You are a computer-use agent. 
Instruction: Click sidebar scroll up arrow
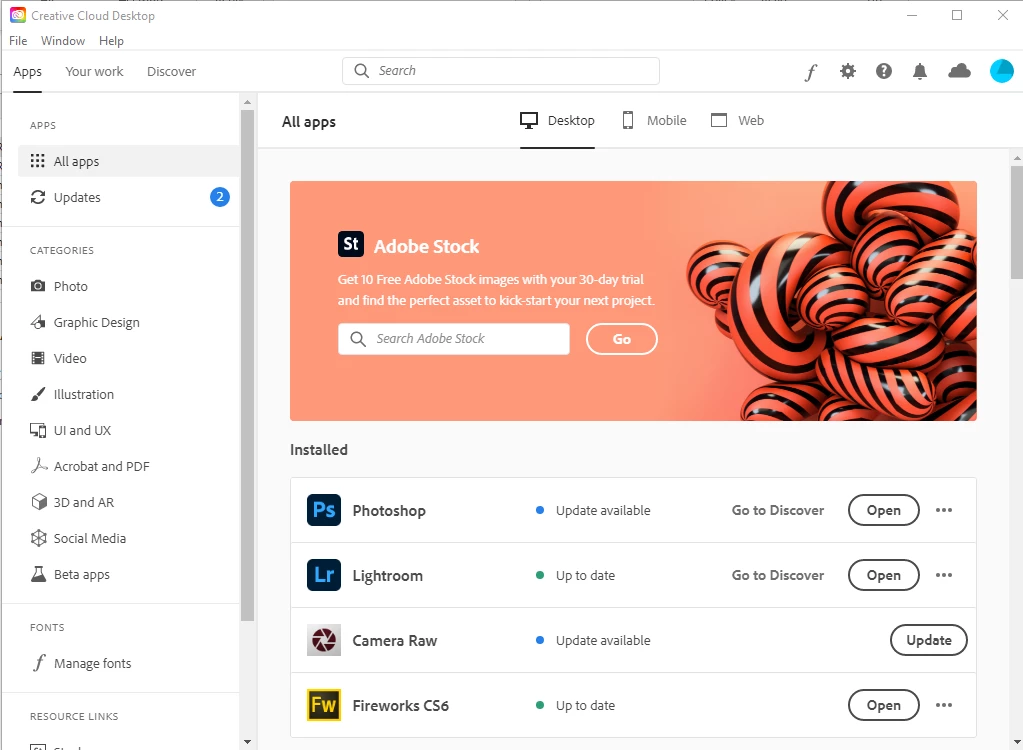[x=247, y=102]
